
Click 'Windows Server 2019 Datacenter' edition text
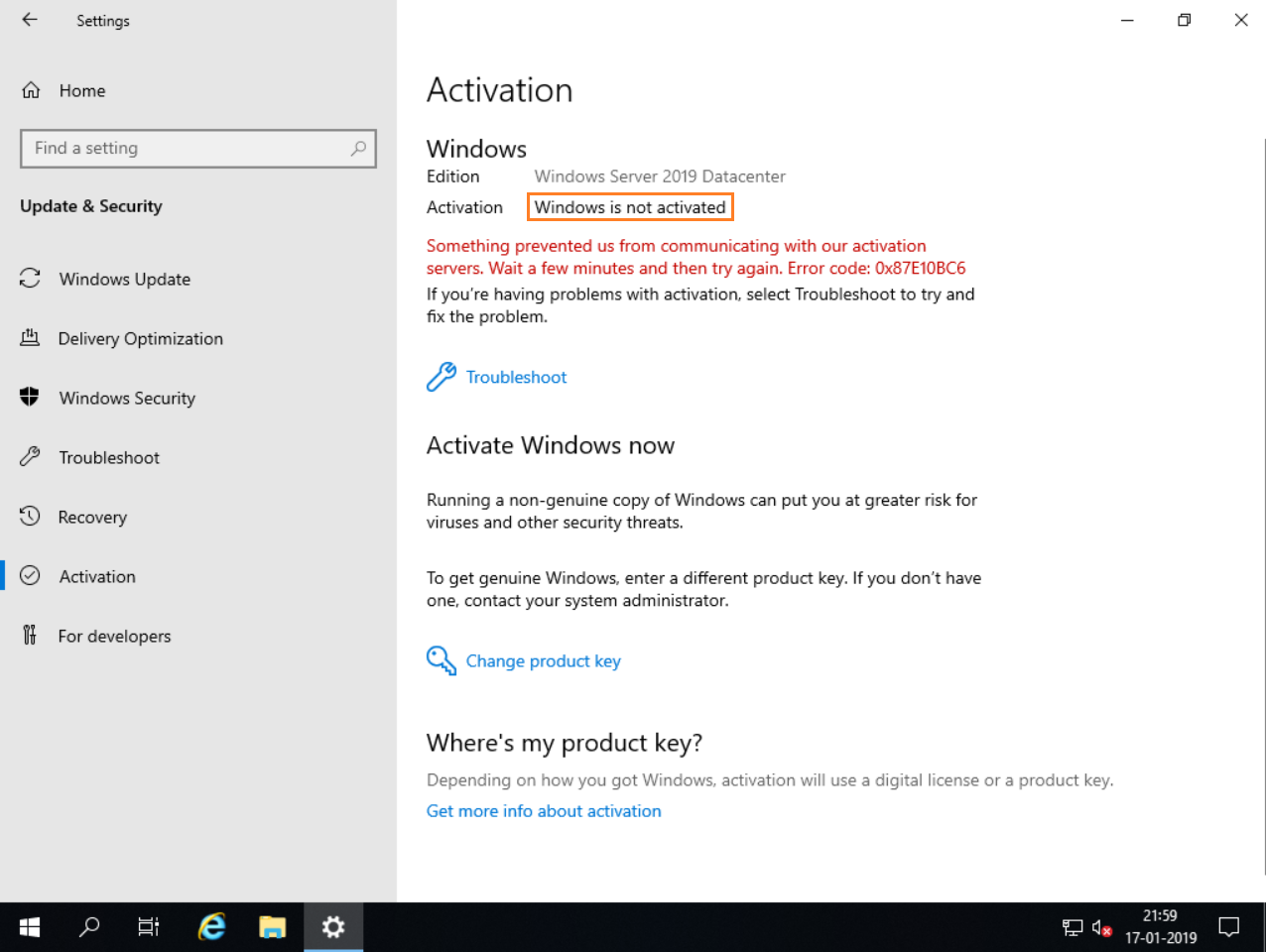[x=660, y=177]
